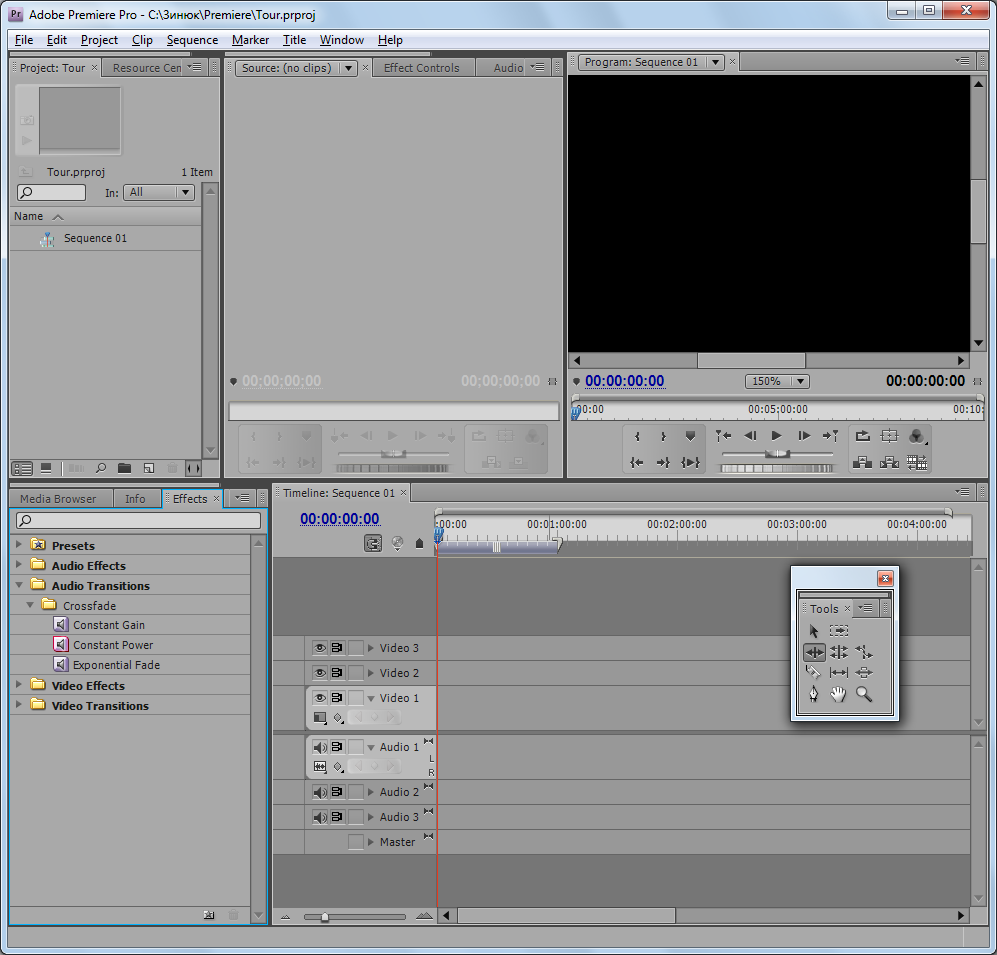Click the Constant Power transition
997x955 pixels.
pos(113,645)
